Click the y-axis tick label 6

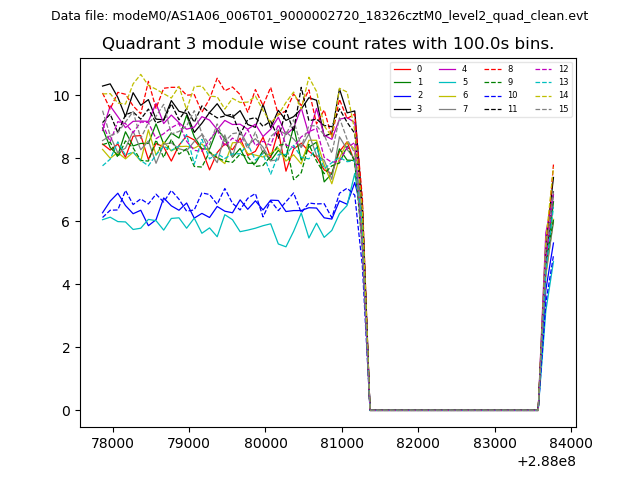(67, 222)
